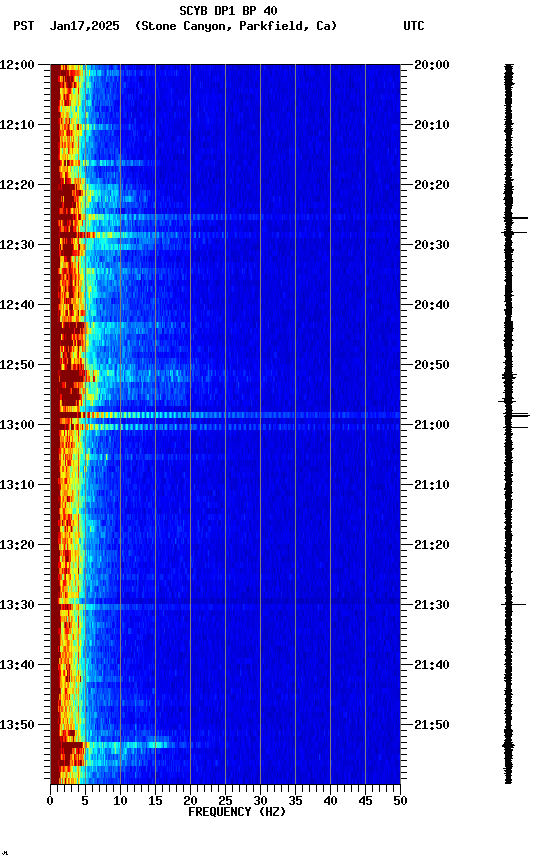Click the location text Stone Canyon, Parkfield, Ca
552x864 pixels.
pyautogui.click(x=236, y=26)
